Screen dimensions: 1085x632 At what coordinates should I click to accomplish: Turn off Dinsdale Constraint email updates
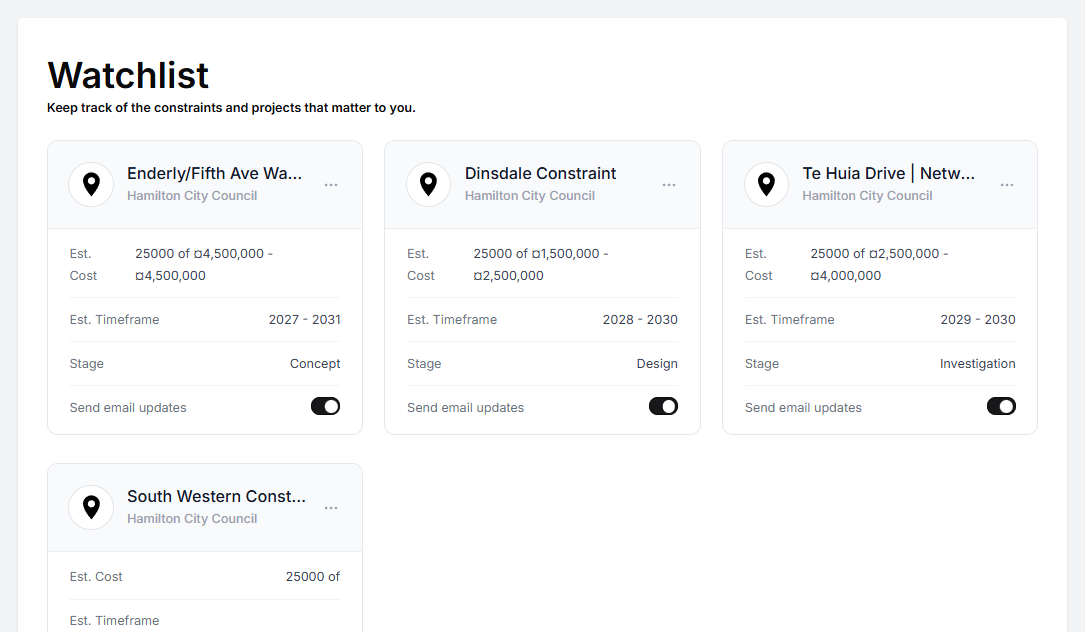pyautogui.click(x=663, y=406)
